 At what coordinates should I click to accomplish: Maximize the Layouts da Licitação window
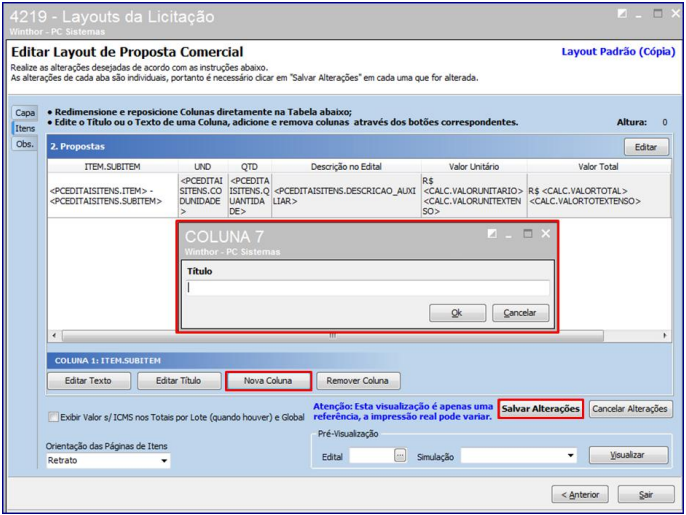[658, 14]
